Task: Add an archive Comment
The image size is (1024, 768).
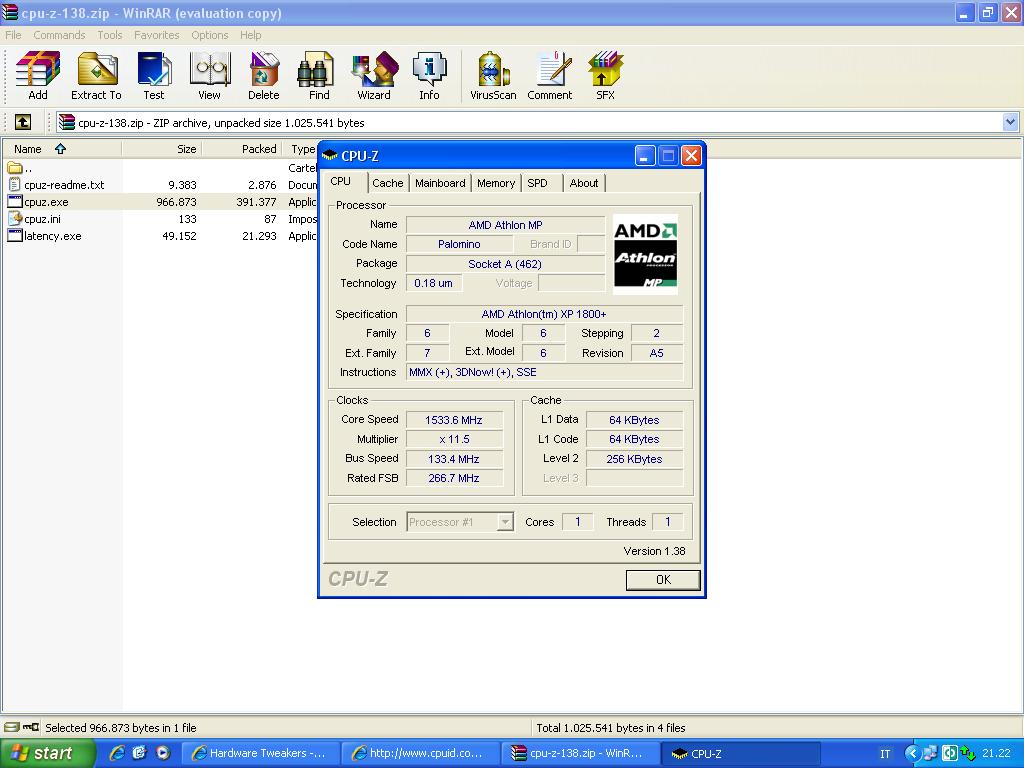Action: click(550, 76)
